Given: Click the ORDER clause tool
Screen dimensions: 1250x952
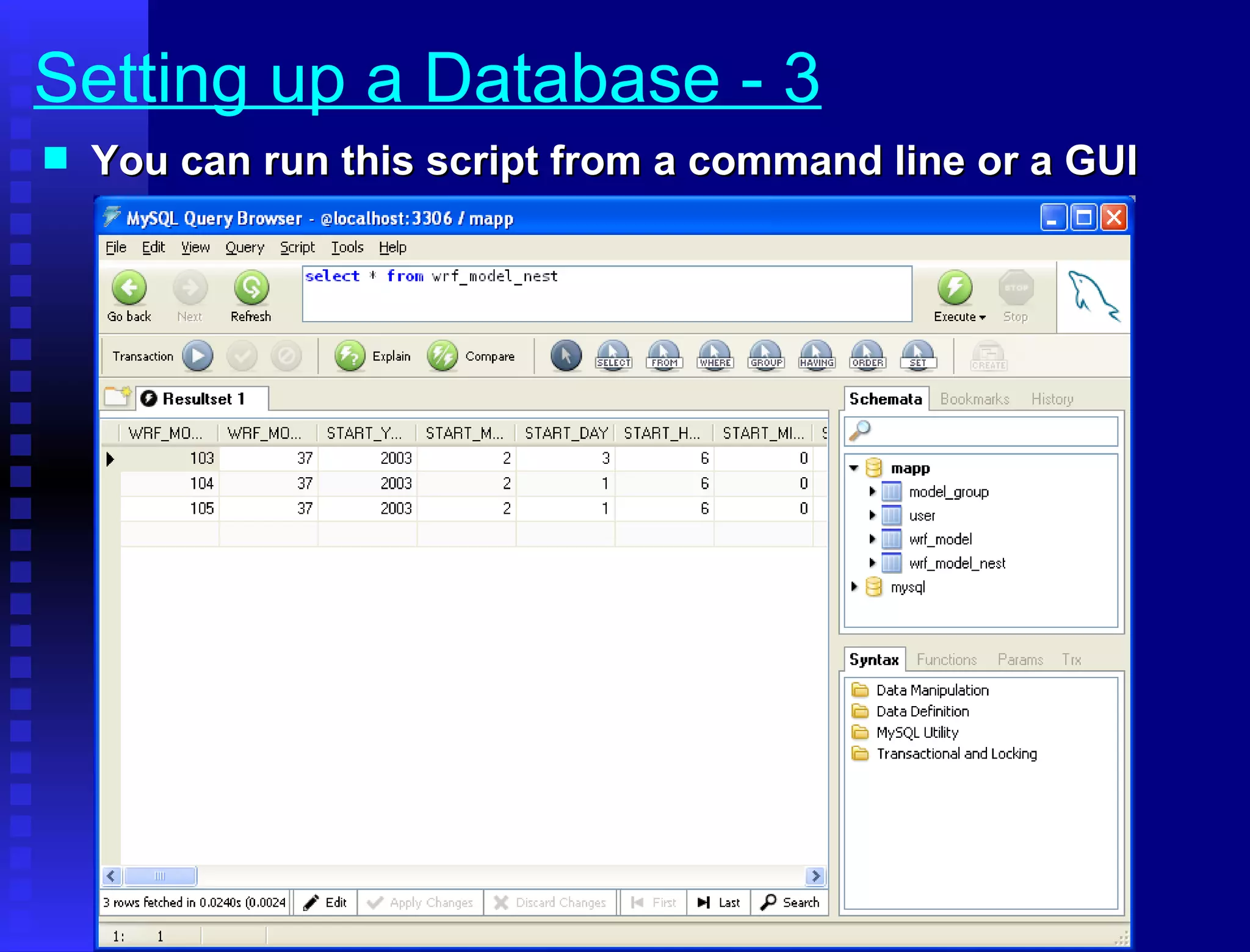Looking at the screenshot, I should [867, 356].
